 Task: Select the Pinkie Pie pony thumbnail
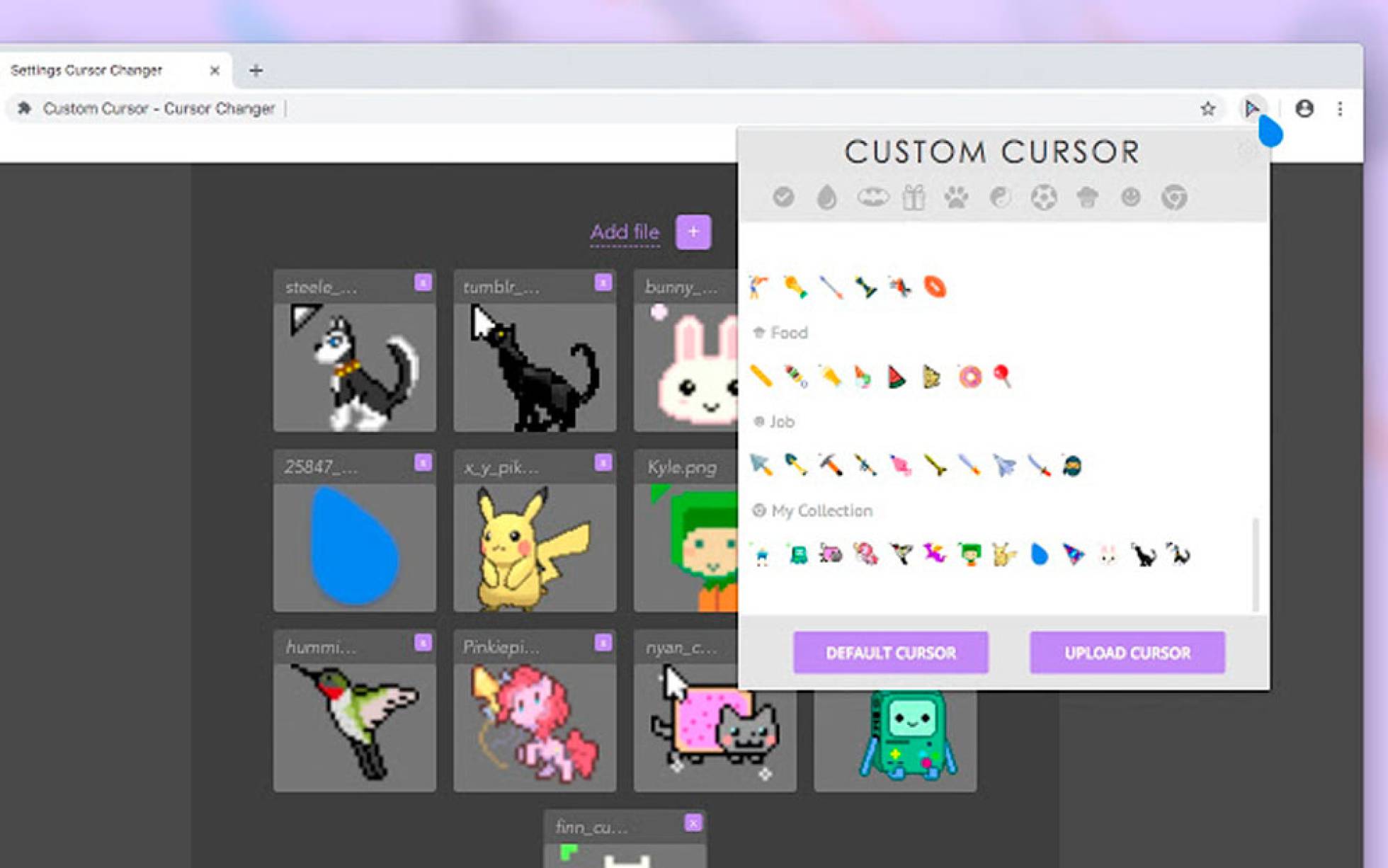click(x=535, y=727)
